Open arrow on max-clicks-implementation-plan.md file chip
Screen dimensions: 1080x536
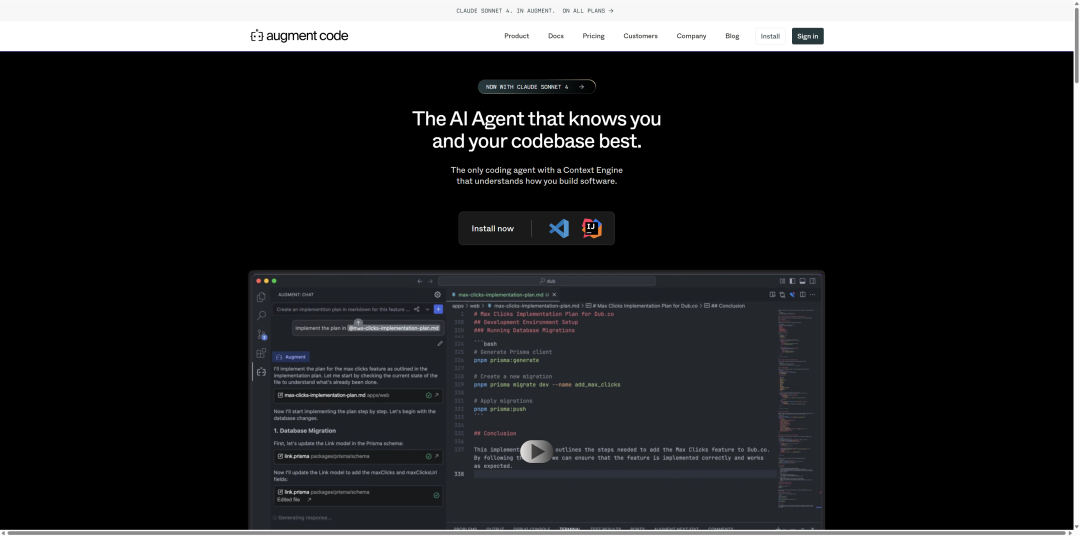pos(436,395)
